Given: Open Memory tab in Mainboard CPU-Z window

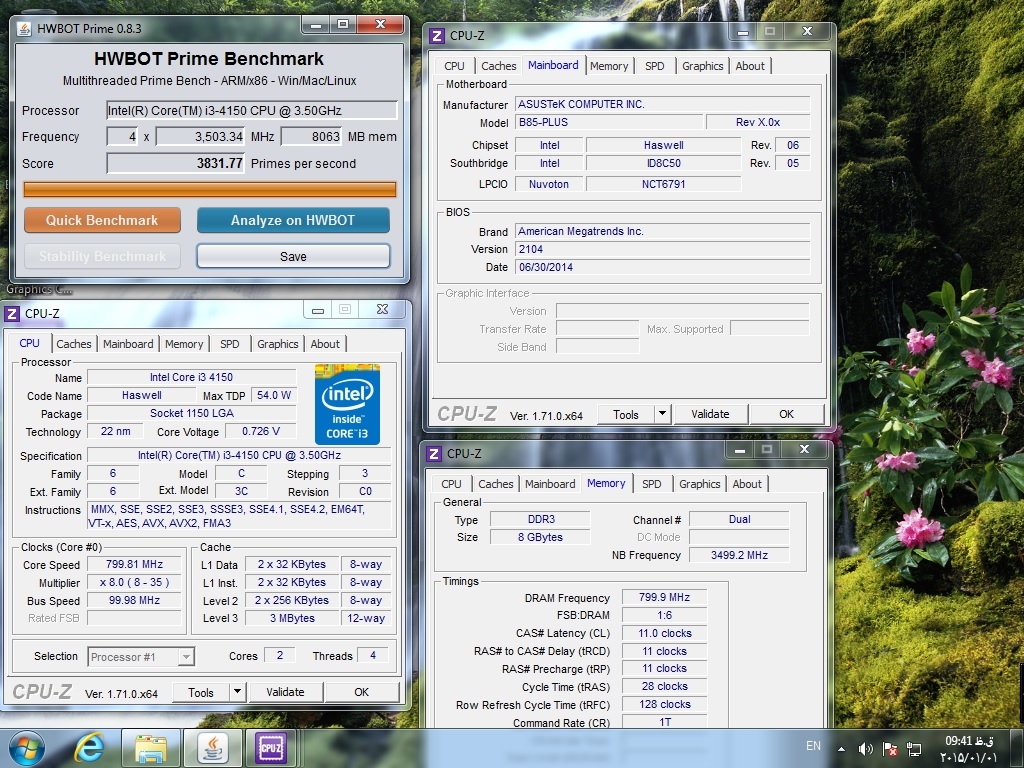Looking at the screenshot, I should coord(609,66).
